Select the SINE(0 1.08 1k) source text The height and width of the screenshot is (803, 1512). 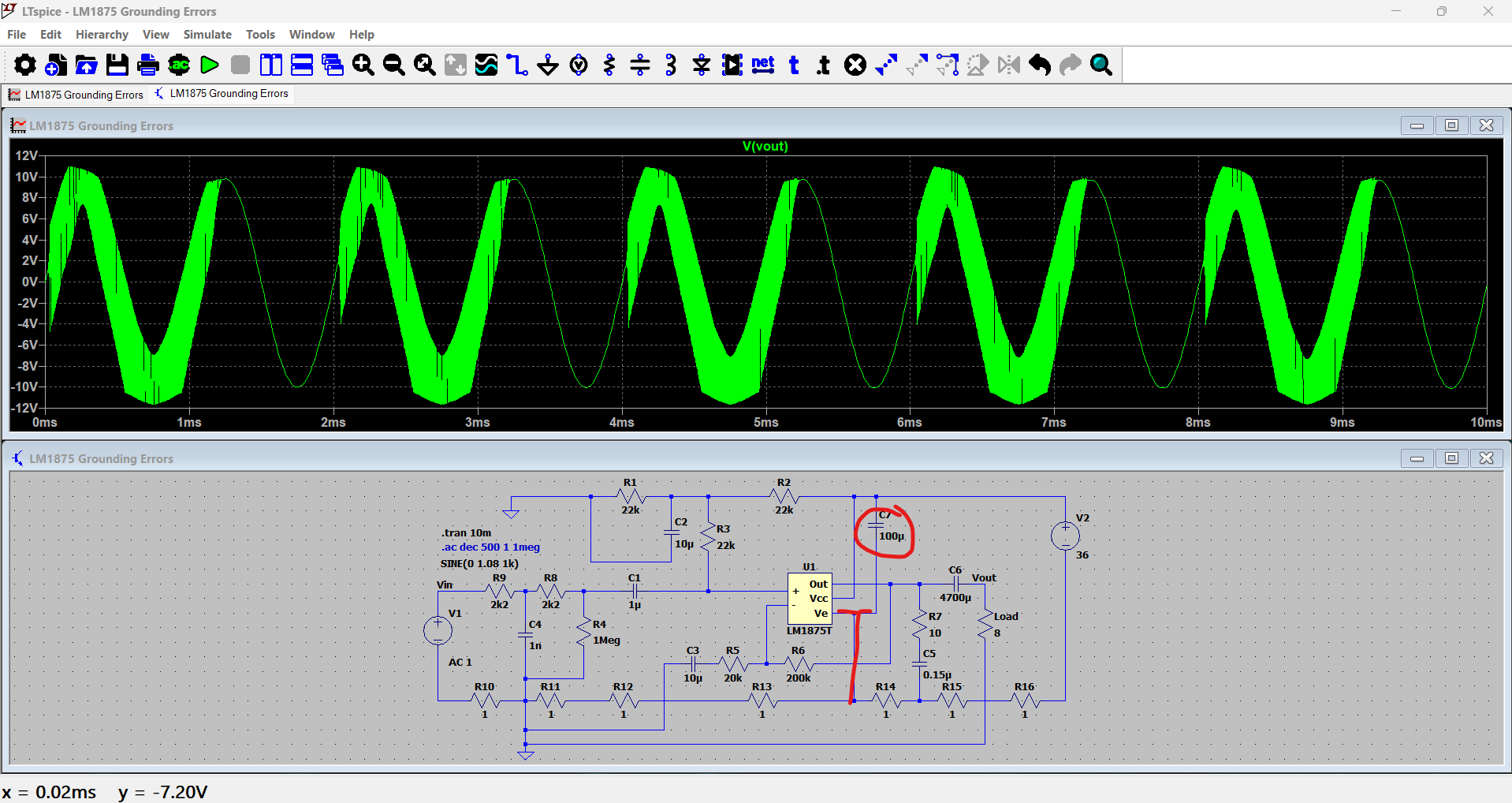pos(479,563)
